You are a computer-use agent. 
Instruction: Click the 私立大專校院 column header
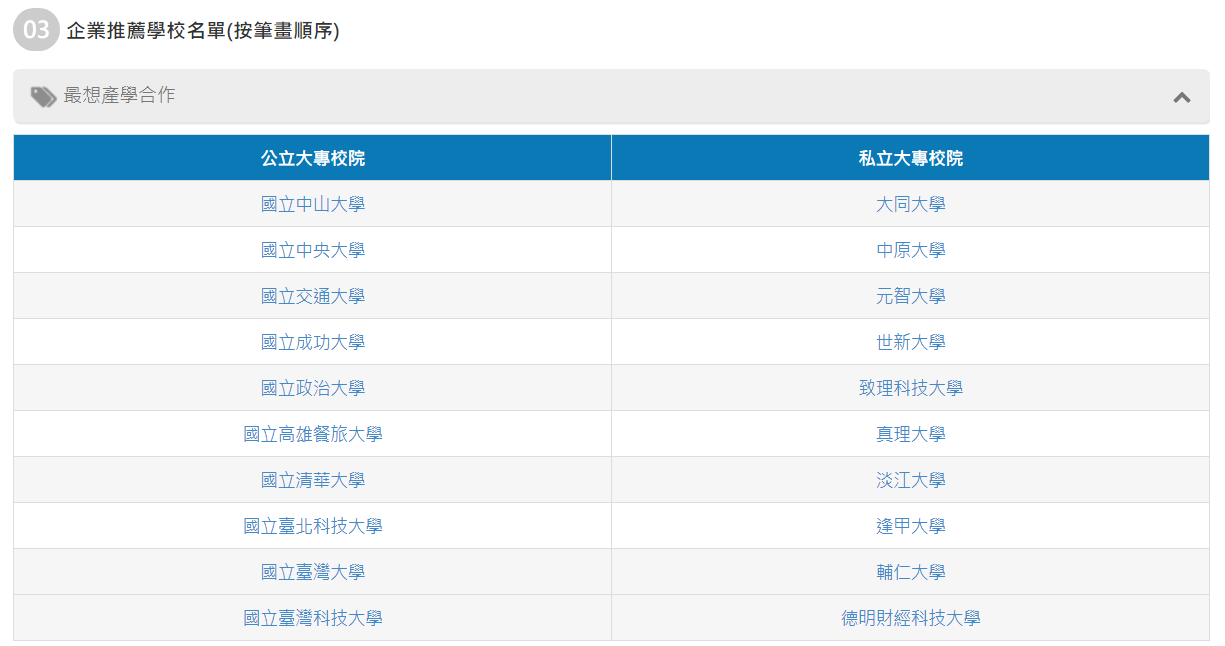point(911,158)
